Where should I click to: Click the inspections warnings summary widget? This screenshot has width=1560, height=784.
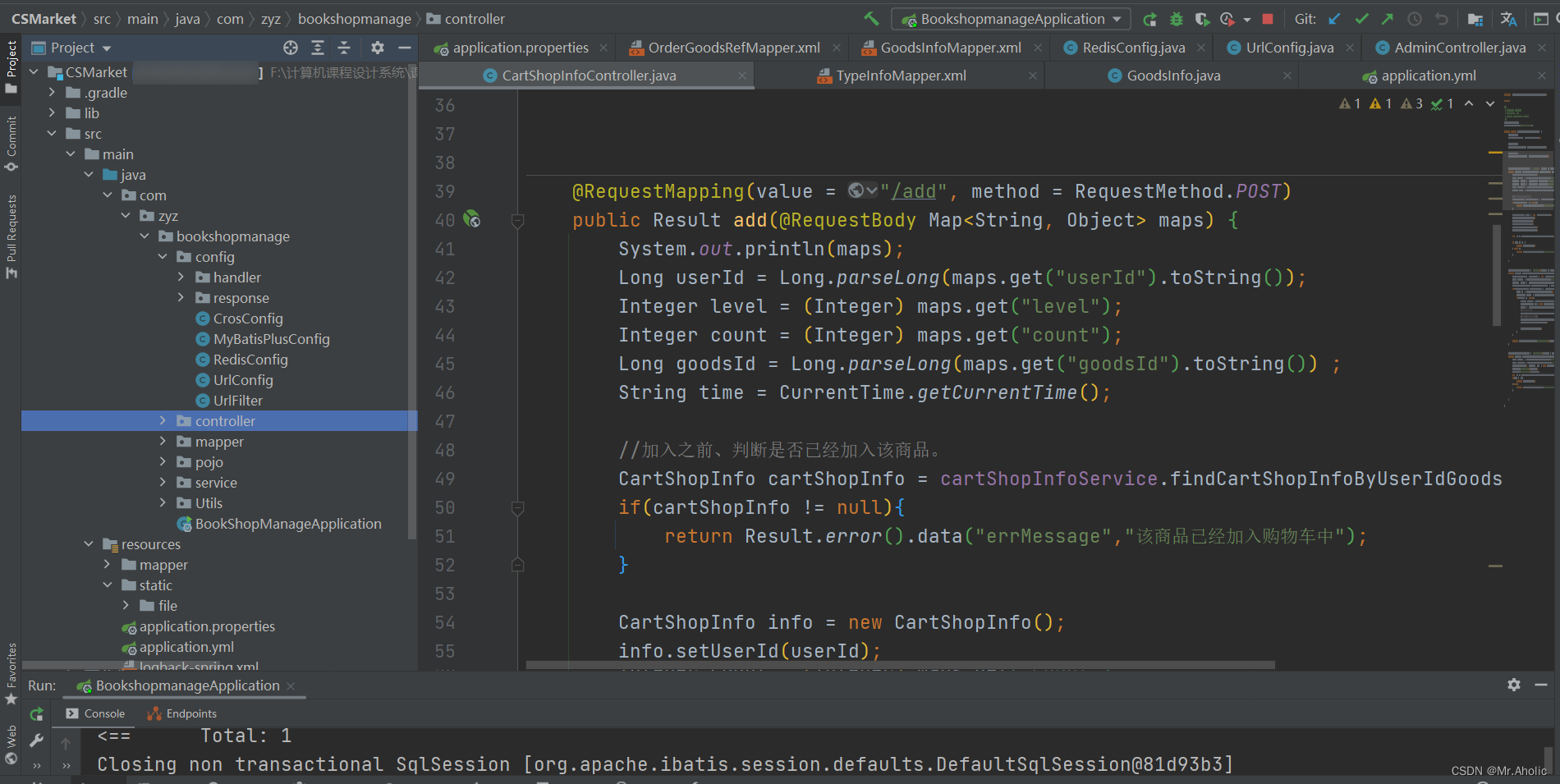click(x=1396, y=103)
